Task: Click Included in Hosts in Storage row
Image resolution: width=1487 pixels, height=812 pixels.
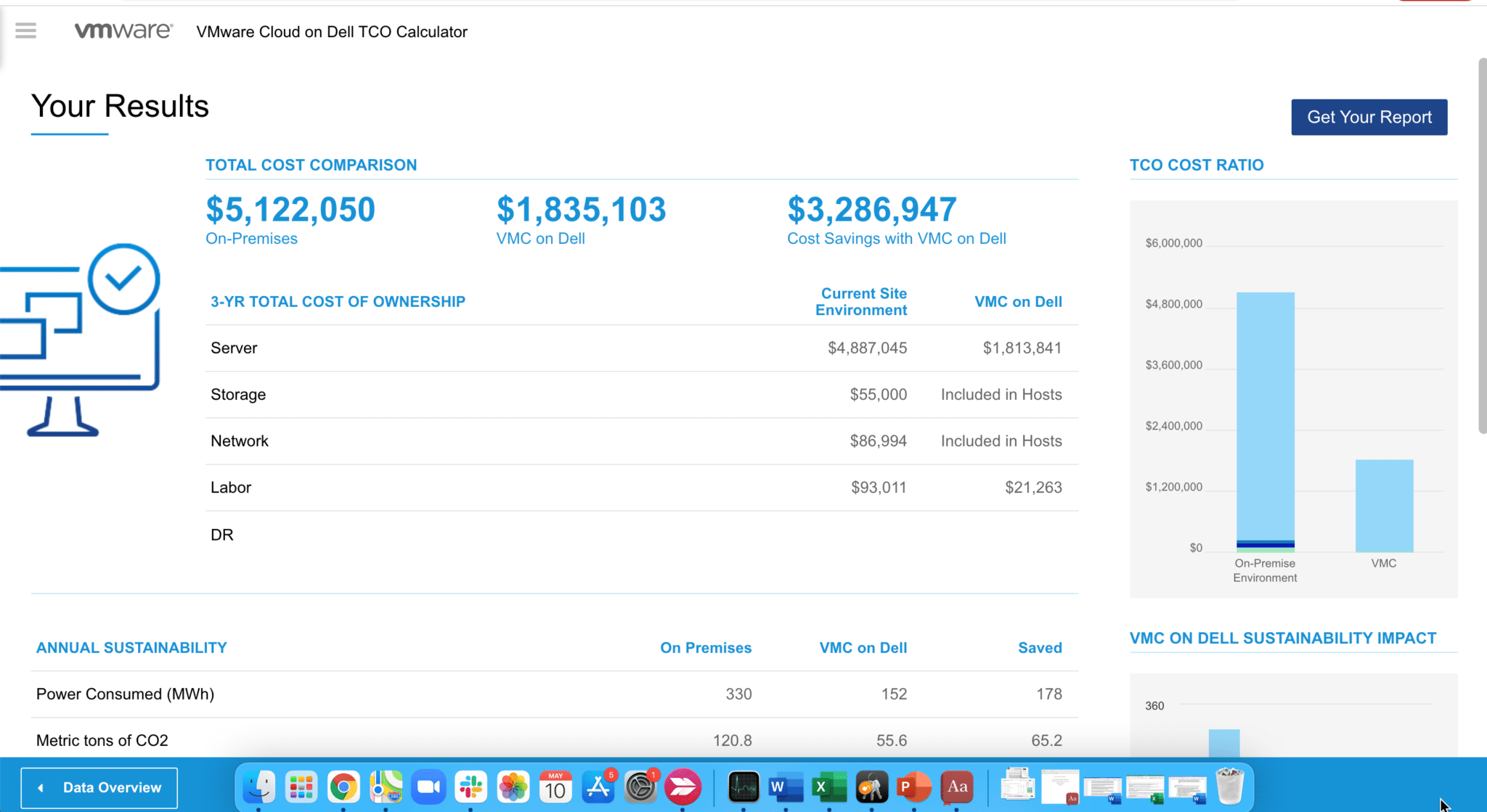Action: 1001,395
